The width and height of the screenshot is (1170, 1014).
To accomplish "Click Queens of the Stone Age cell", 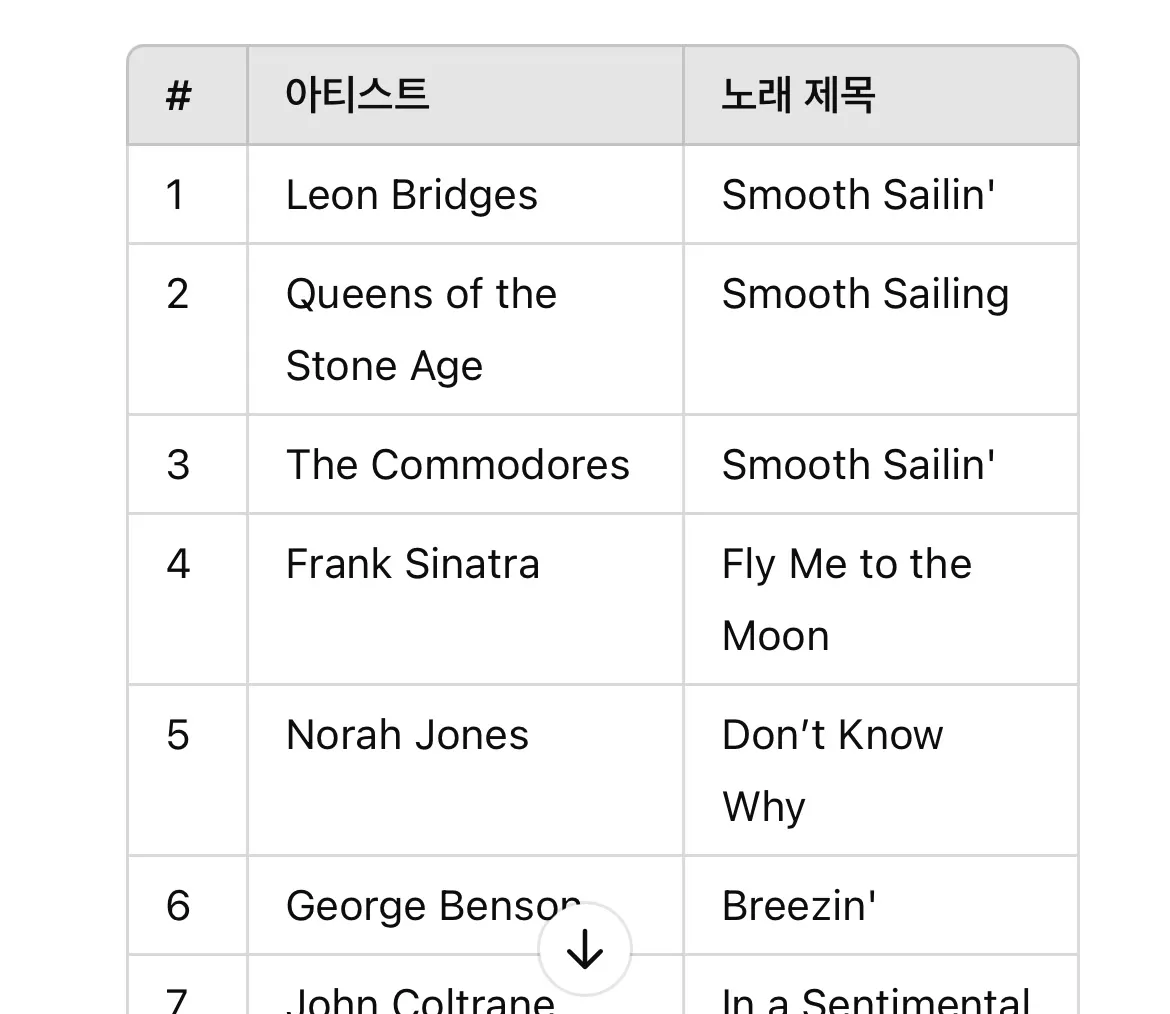I will point(421,330).
